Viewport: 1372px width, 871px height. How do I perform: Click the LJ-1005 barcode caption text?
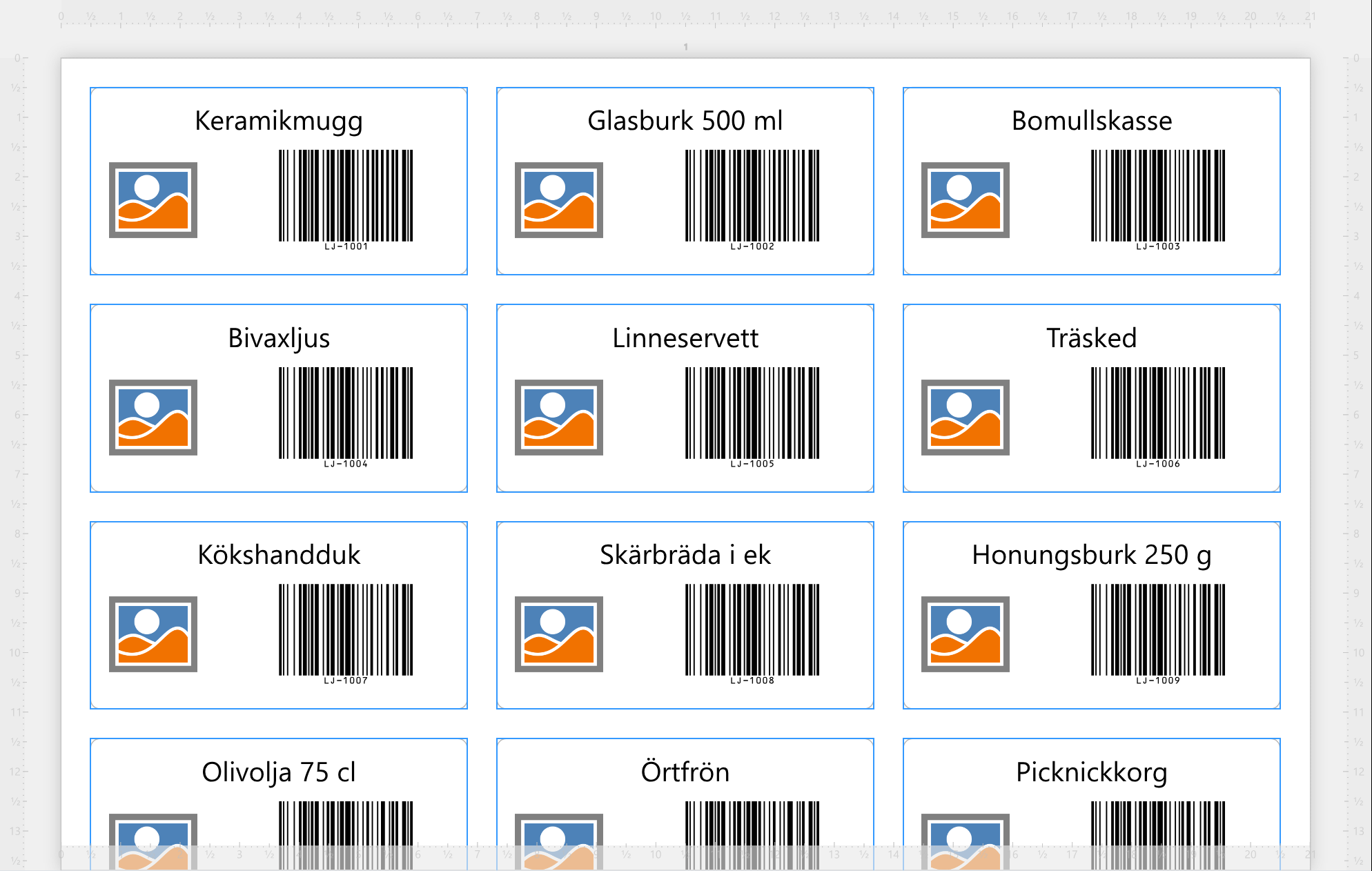(752, 464)
